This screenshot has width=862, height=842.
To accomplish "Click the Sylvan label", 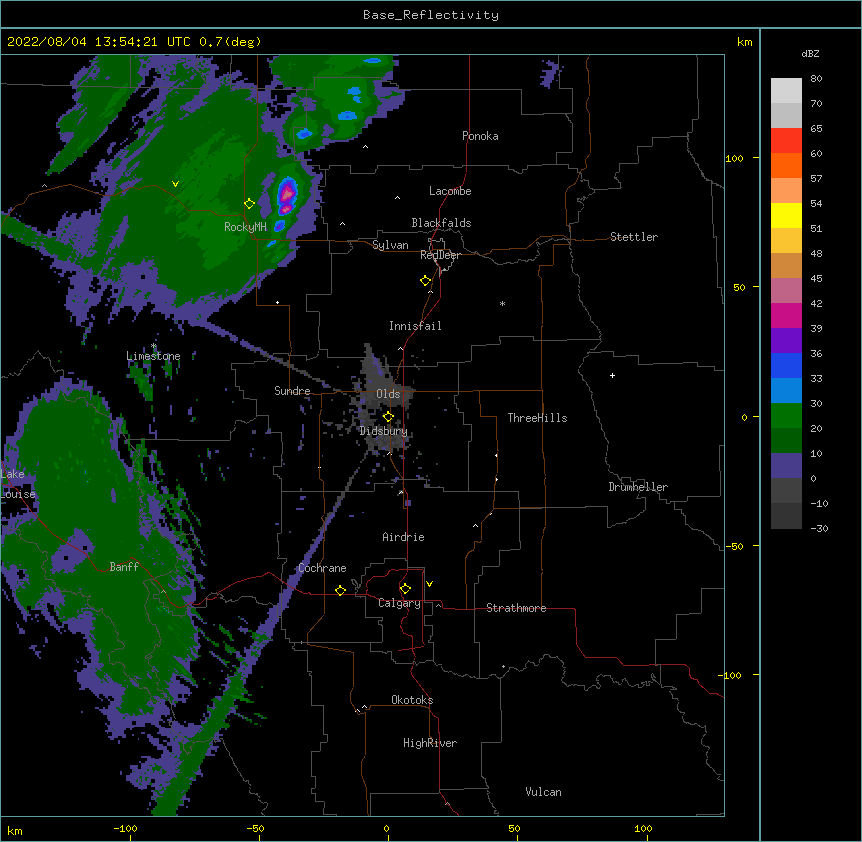I will 390,245.
